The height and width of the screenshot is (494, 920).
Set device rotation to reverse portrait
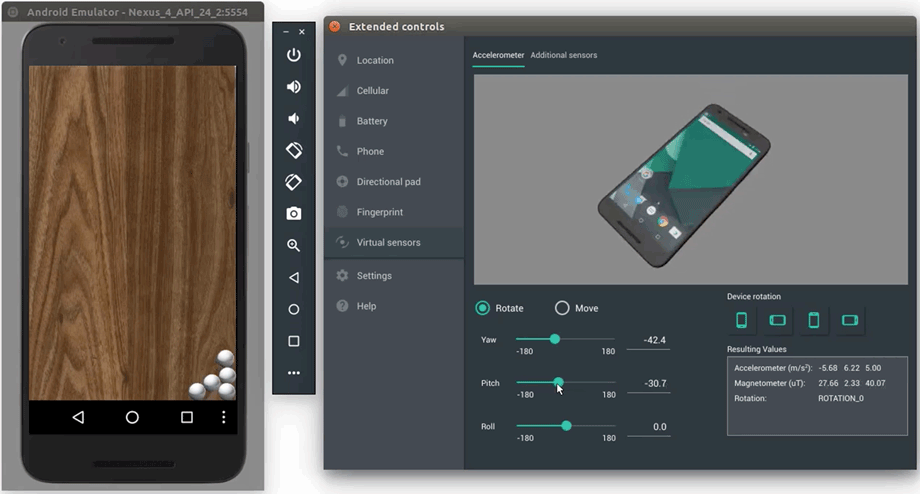coord(814,320)
